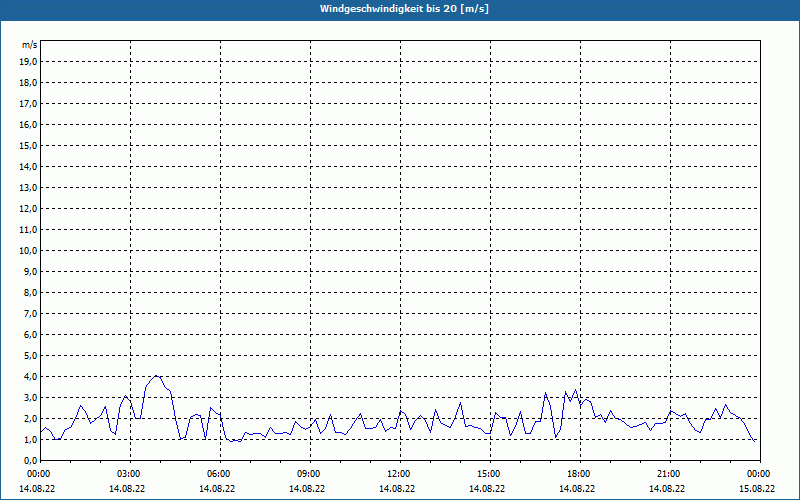Select the "14.08.22" date beneath "18:00"
Viewport: 800px width, 500px height.
[577, 489]
